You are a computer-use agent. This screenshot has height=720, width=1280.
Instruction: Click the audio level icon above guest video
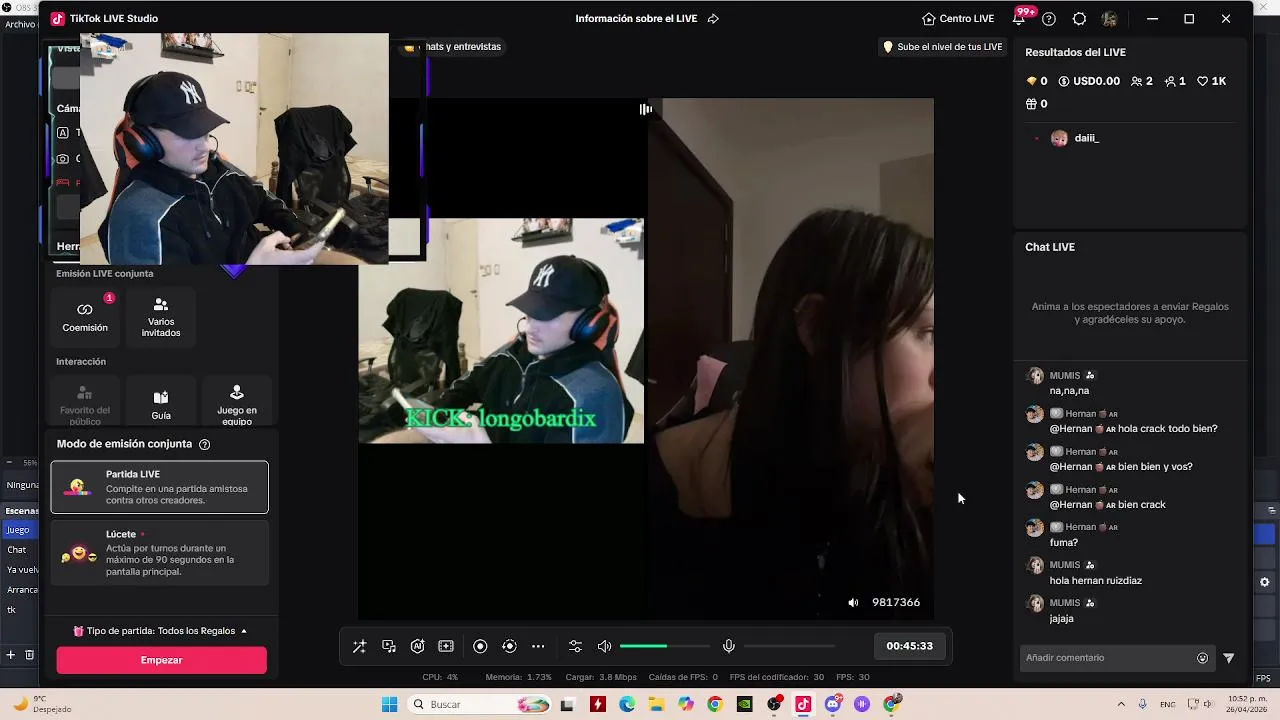click(x=646, y=109)
